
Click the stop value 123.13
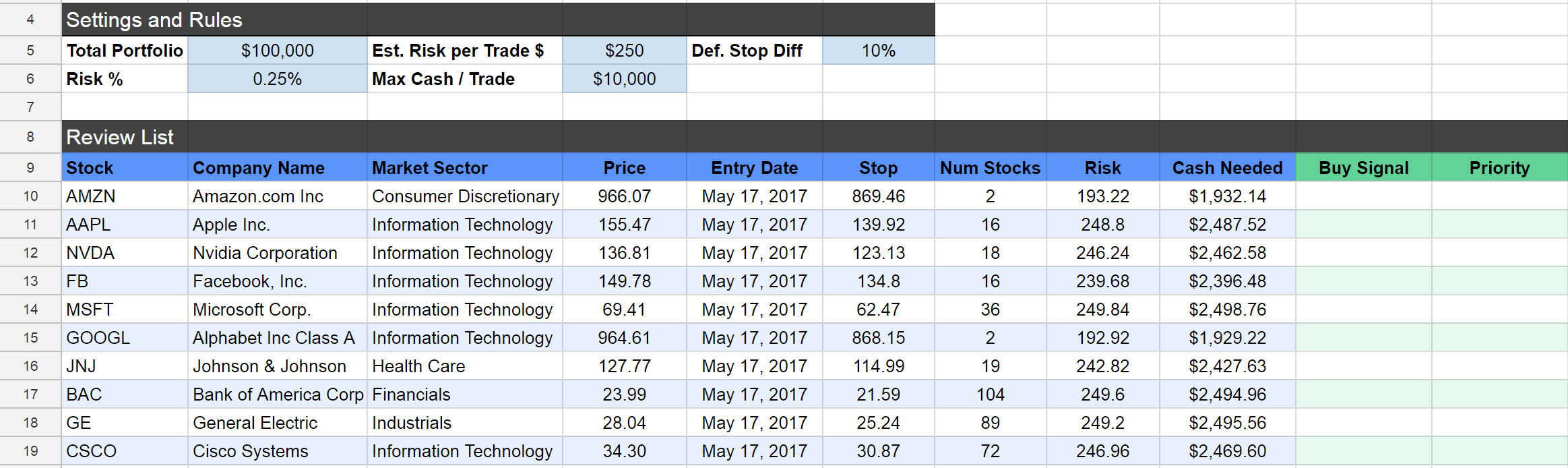coord(878,253)
